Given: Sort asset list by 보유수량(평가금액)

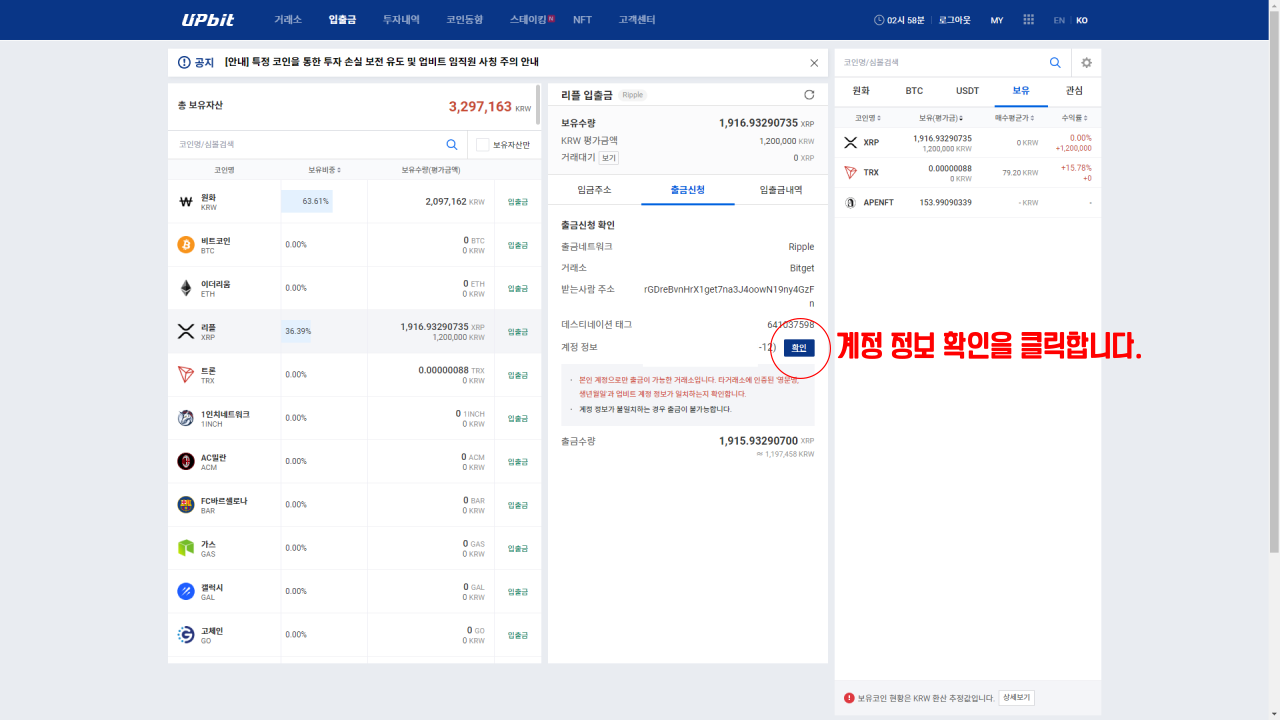Looking at the screenshot, I should [431, 170].
